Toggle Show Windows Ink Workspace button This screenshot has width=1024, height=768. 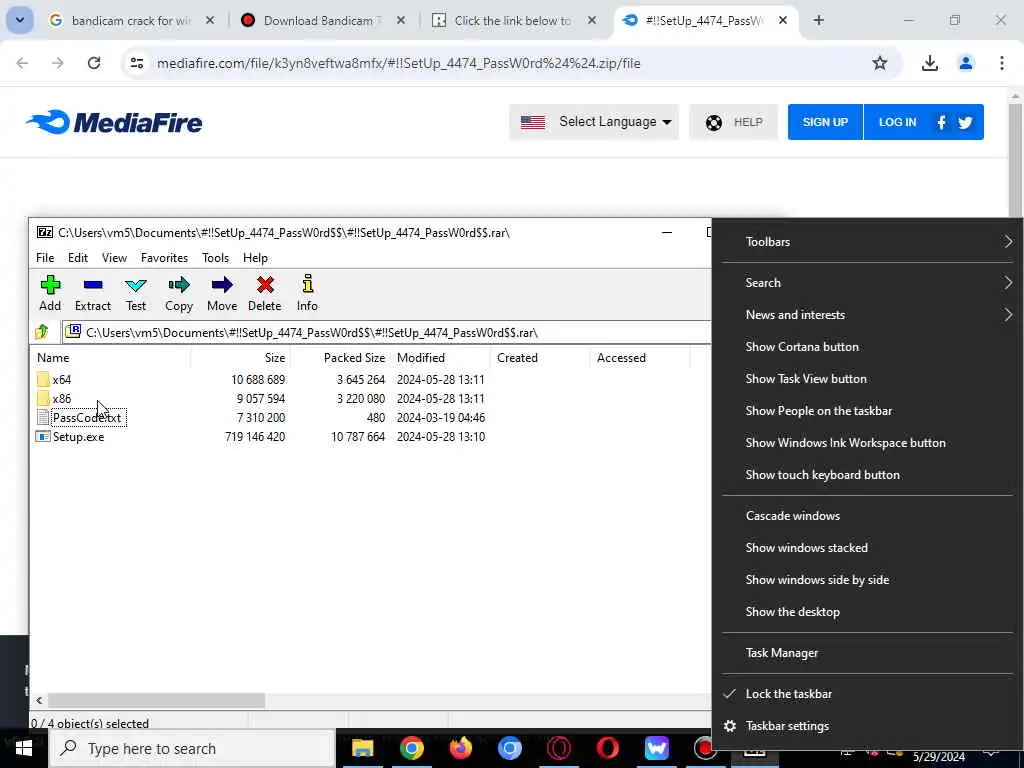pos(867,443)
